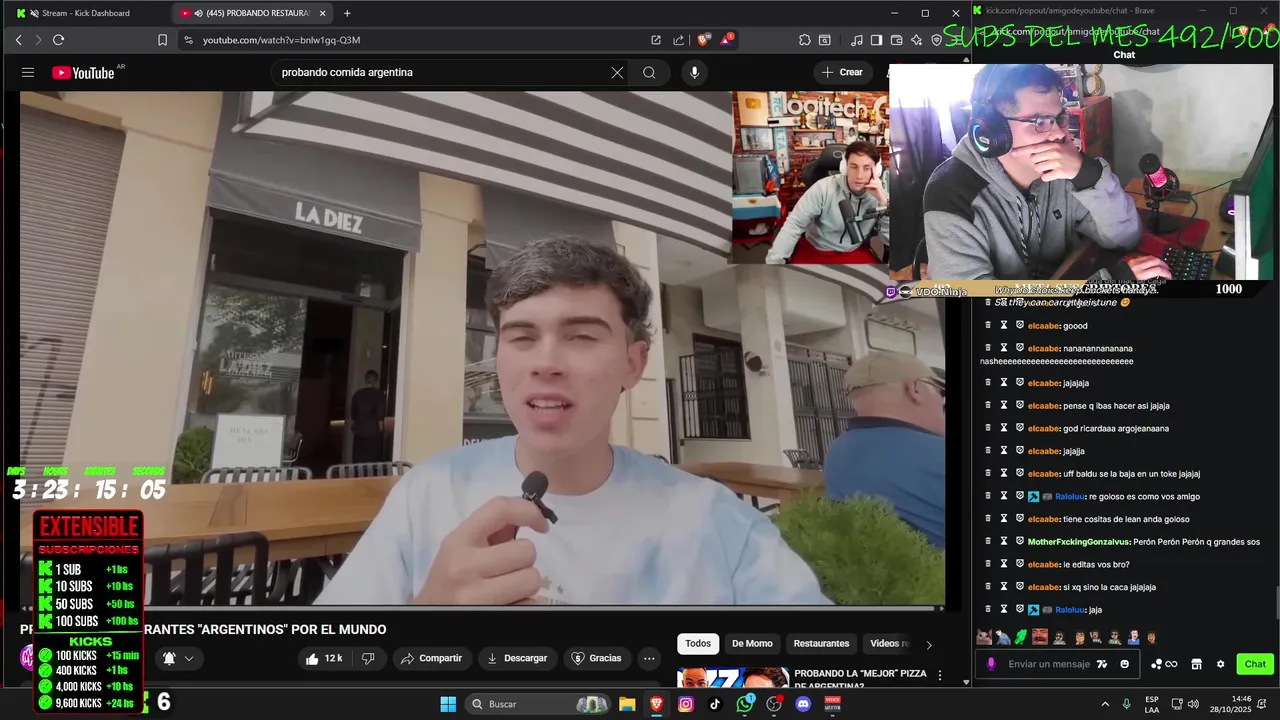This screenshot has height=720, width=1280.
Task: Click the taskbar Buscar search box
Action: [539, 704]
